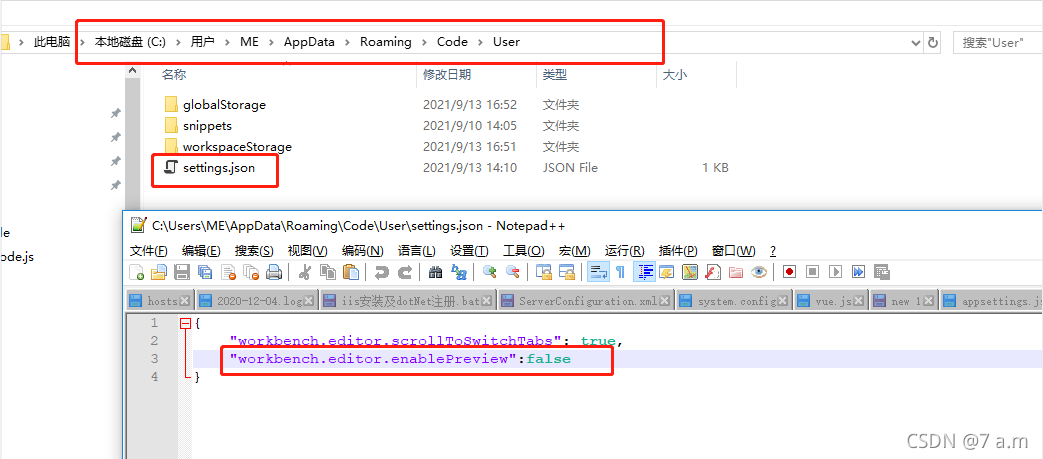The height and width of the screenshot is (459, 1043).
Task: Click the Save recorded macro icon
Action: coord(881,271)
